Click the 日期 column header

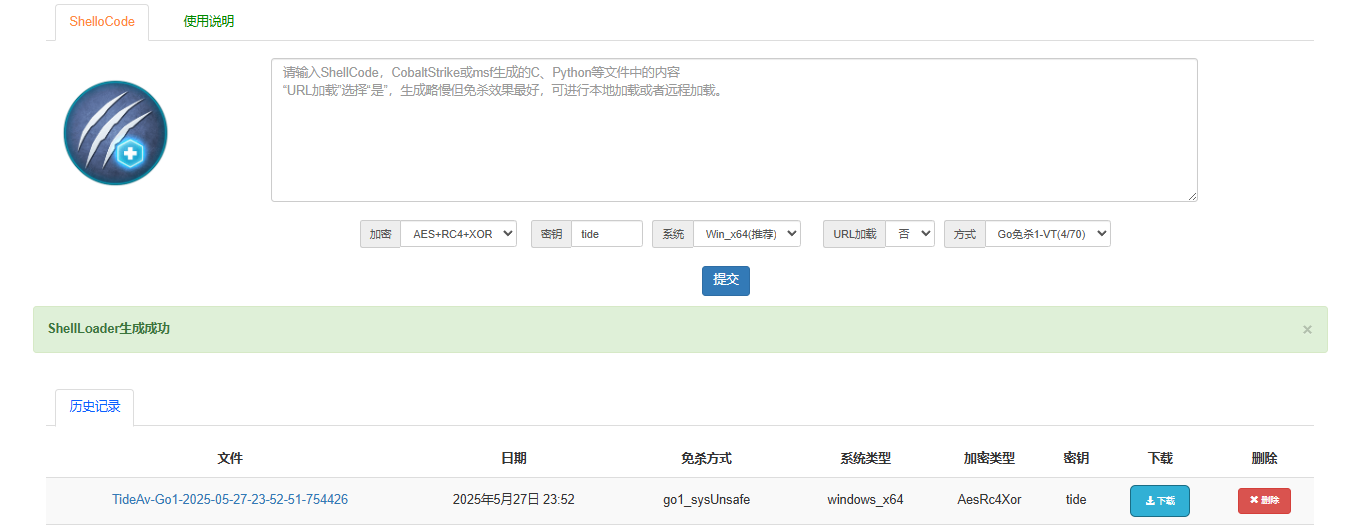513,458
